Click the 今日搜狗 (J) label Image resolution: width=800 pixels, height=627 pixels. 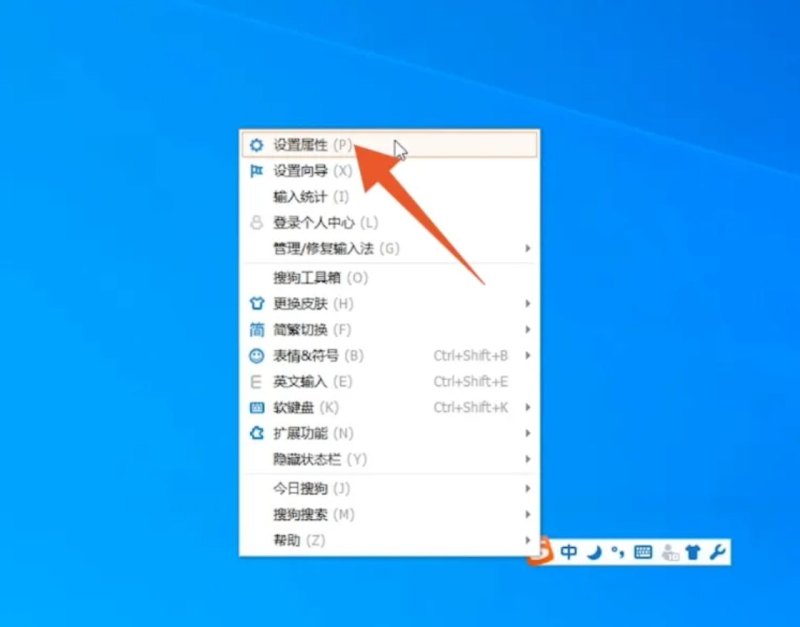tap(312, 489)
